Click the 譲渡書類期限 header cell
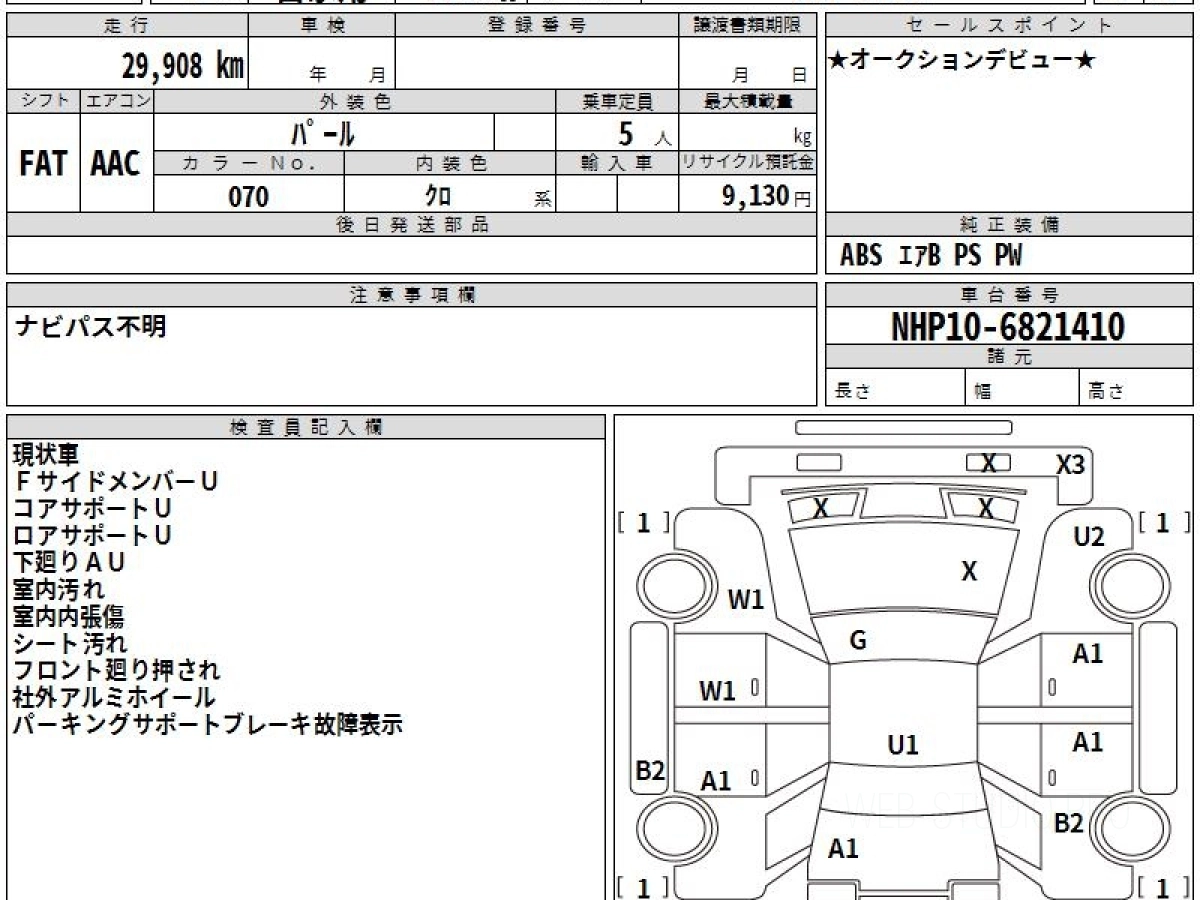Image resolution: width=1200 pixels, height=900 pixels. coord(747,26)
